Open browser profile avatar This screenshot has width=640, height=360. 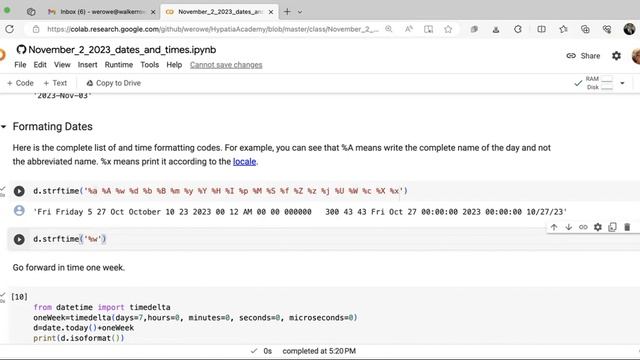[629, 29]
